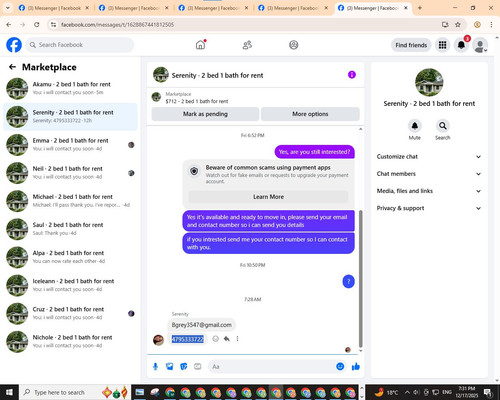Image resolution: width=500 pixels, height=400 pixels.
Task: Open a new browser tab
Action: [420, 8]
